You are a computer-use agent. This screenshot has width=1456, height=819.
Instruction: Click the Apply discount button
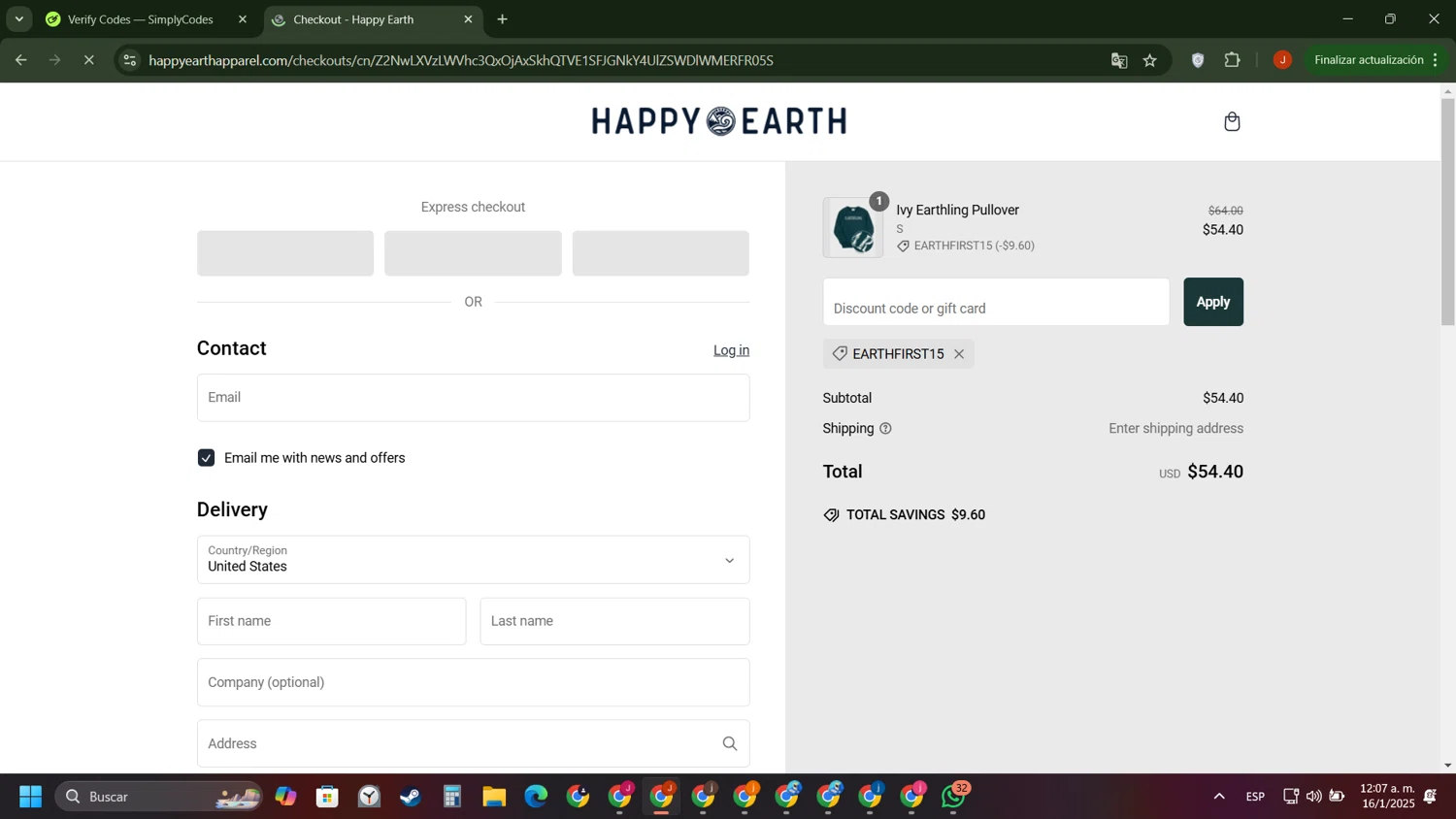tap(1213, 302)
